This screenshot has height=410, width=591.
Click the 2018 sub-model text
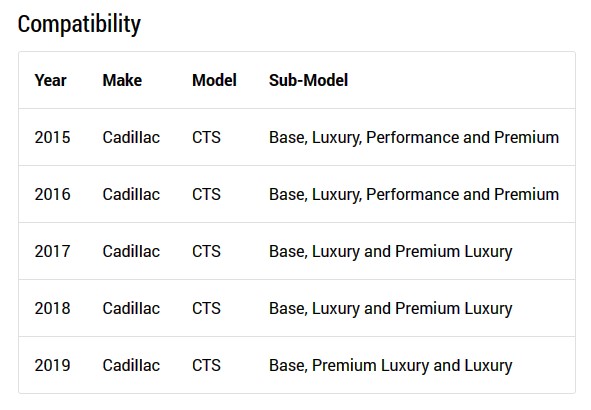click(x=390, y=309)
